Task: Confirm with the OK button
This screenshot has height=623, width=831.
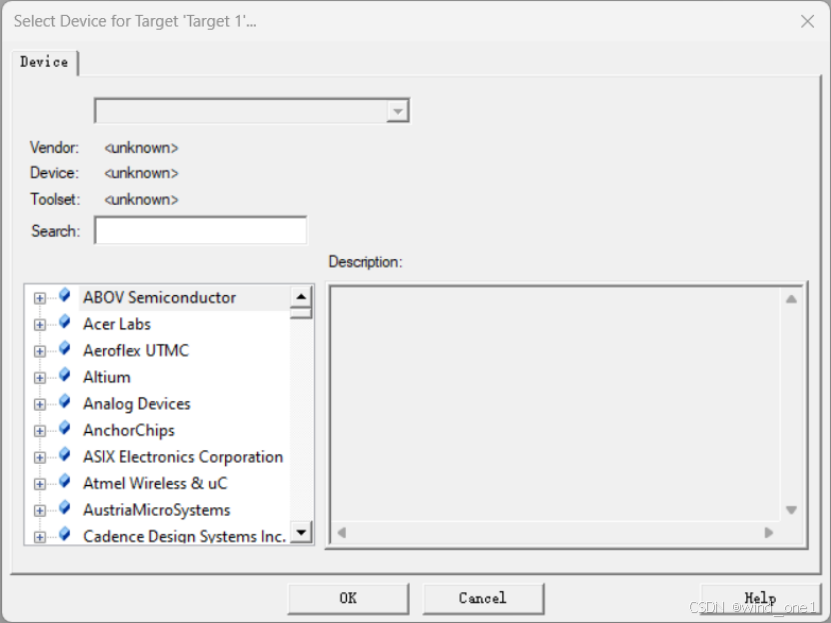Action: point(348,598)
